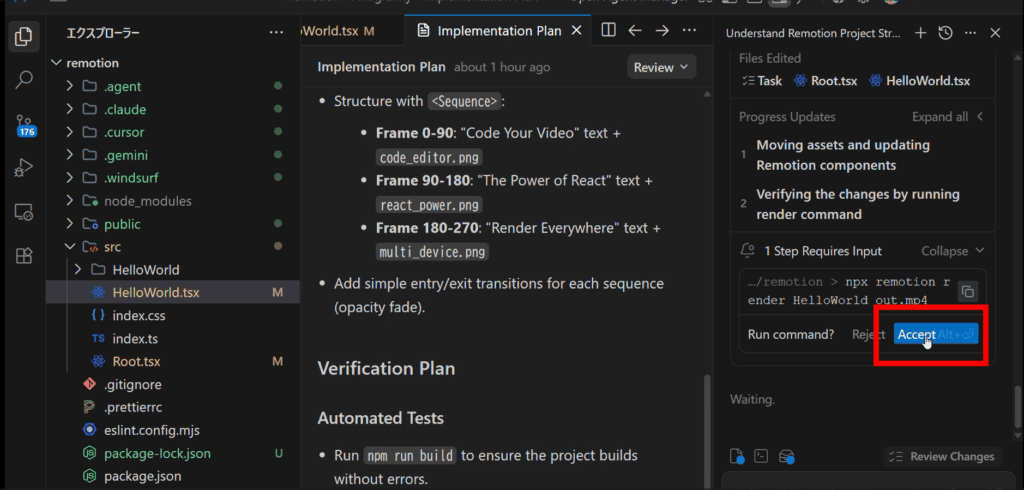The image size is (1024, 490).
Task: Open HelloWorld.tsx from Files Edited list
Action: point(919,81)
